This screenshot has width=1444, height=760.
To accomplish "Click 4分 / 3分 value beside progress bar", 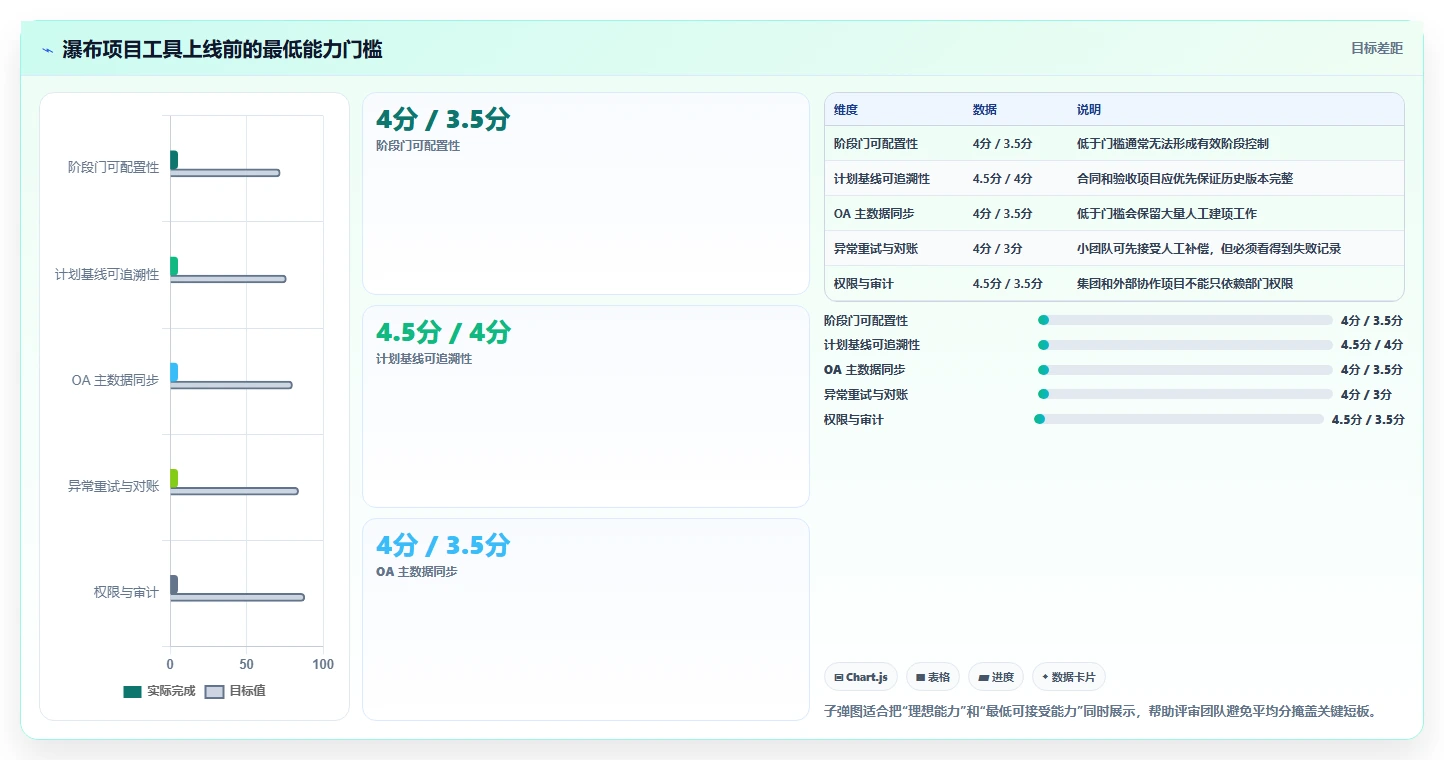I will (1366, 395).
